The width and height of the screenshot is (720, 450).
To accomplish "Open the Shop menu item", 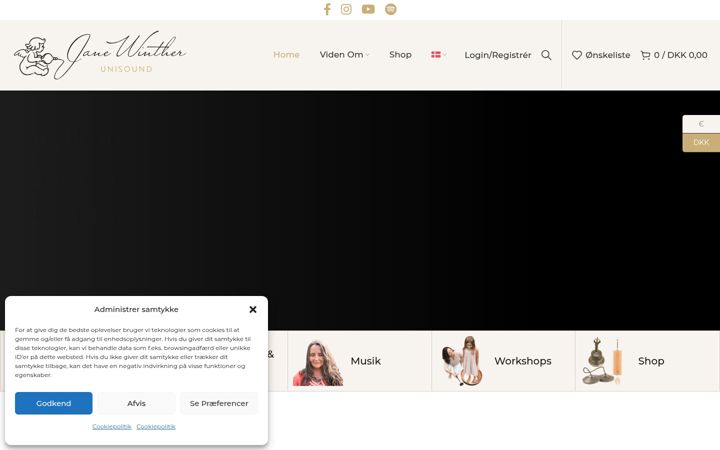I will click(400, 55).
